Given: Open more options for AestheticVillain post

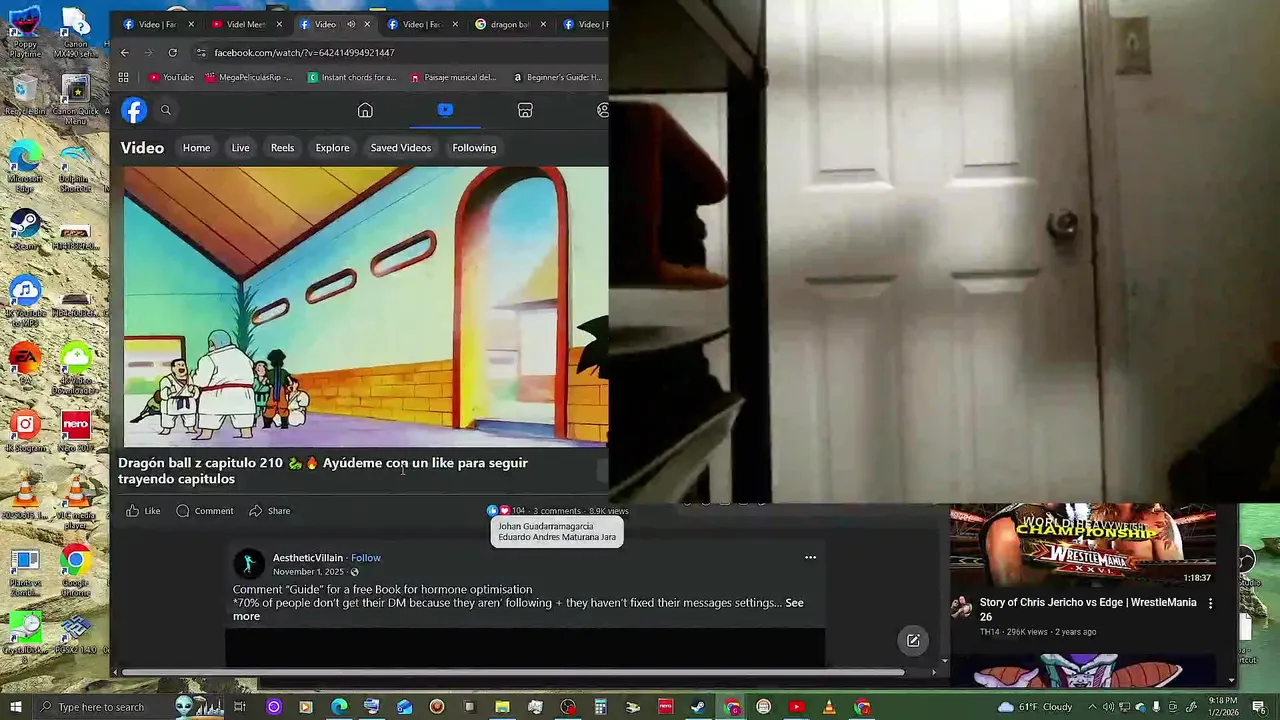Looking at the screenshot, I should pyautogui.click(x=810, y=557).
